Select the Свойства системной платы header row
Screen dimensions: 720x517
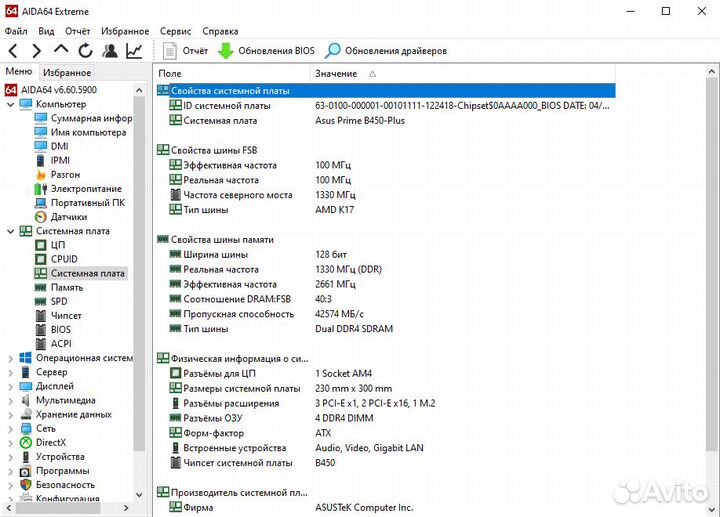(386, 91)
